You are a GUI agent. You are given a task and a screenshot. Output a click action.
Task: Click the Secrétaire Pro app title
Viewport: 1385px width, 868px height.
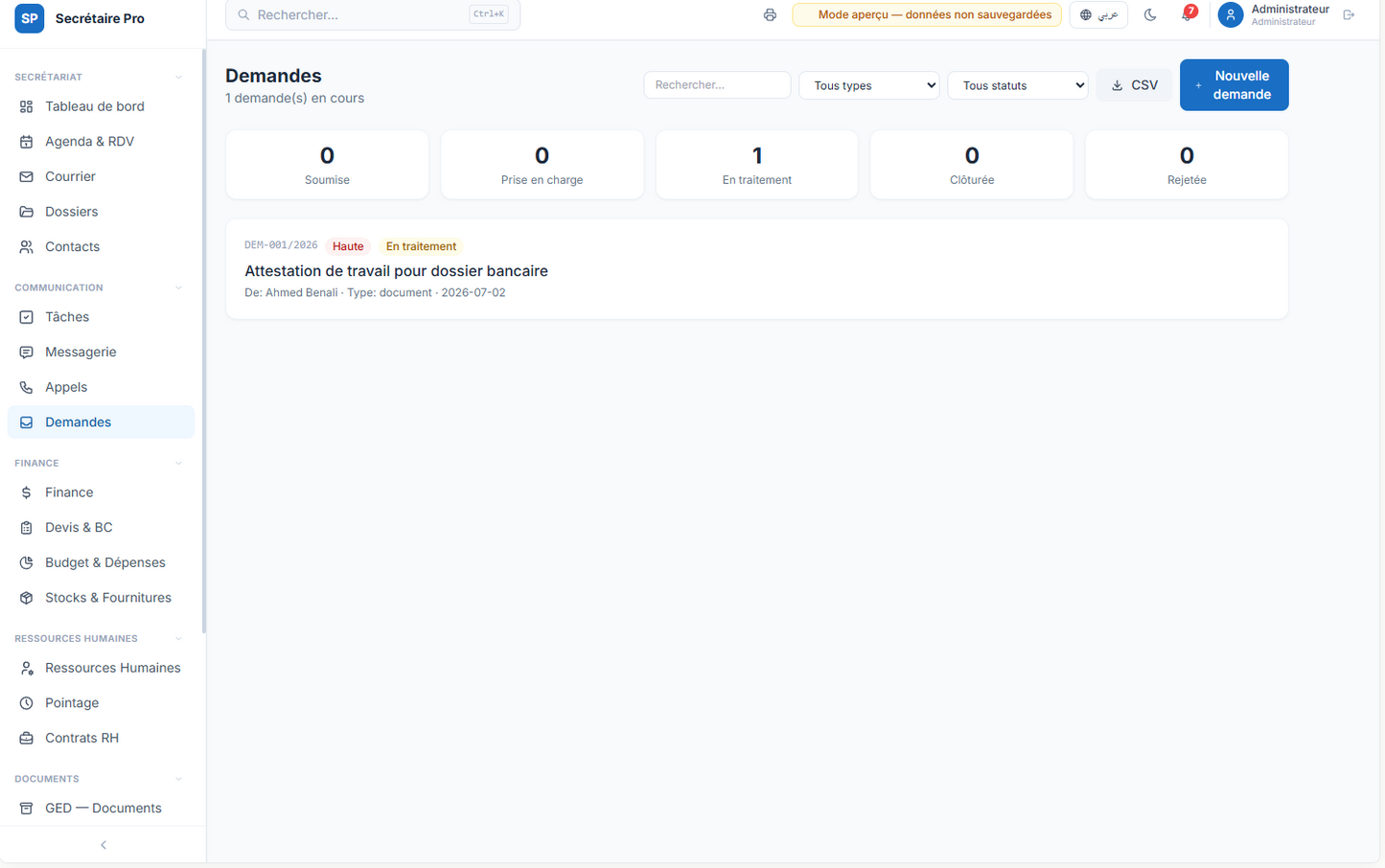pyautogui.click(x=100, y=18)
